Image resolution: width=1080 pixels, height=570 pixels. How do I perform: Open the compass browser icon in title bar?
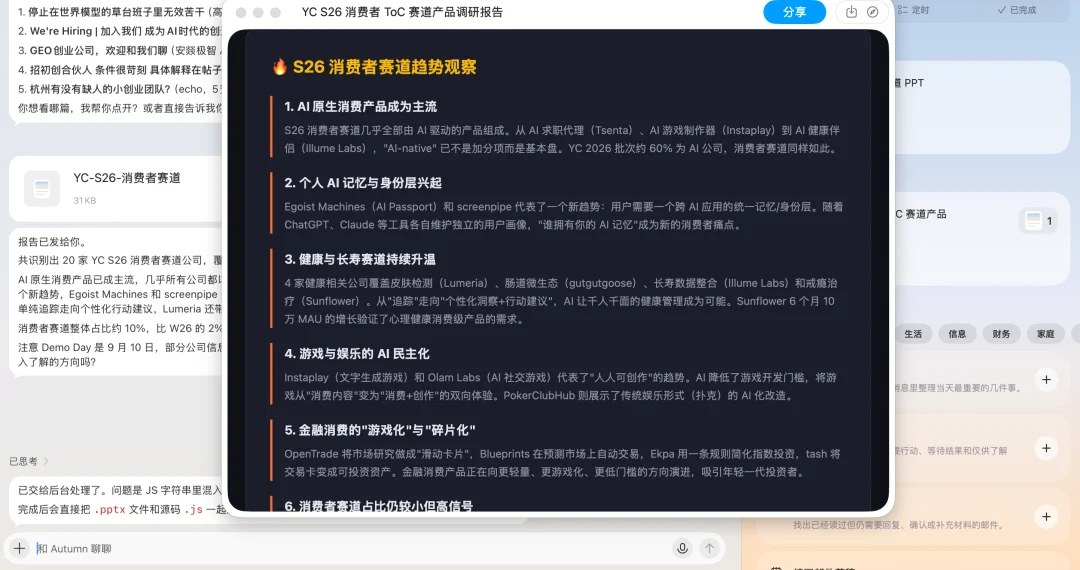coord(873,12)
